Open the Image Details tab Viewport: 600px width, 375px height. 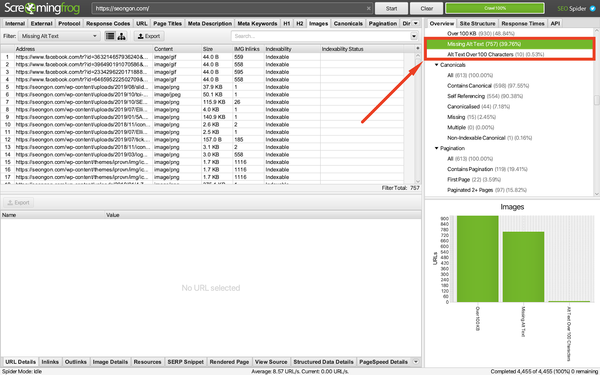[110, 362]
